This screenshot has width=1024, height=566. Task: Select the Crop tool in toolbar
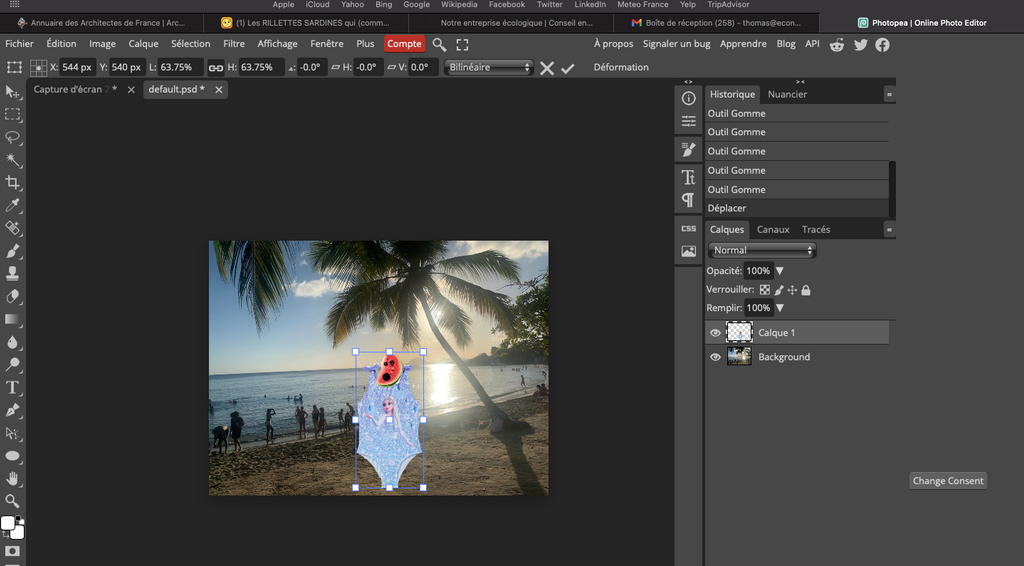click(x=13, y=182)
